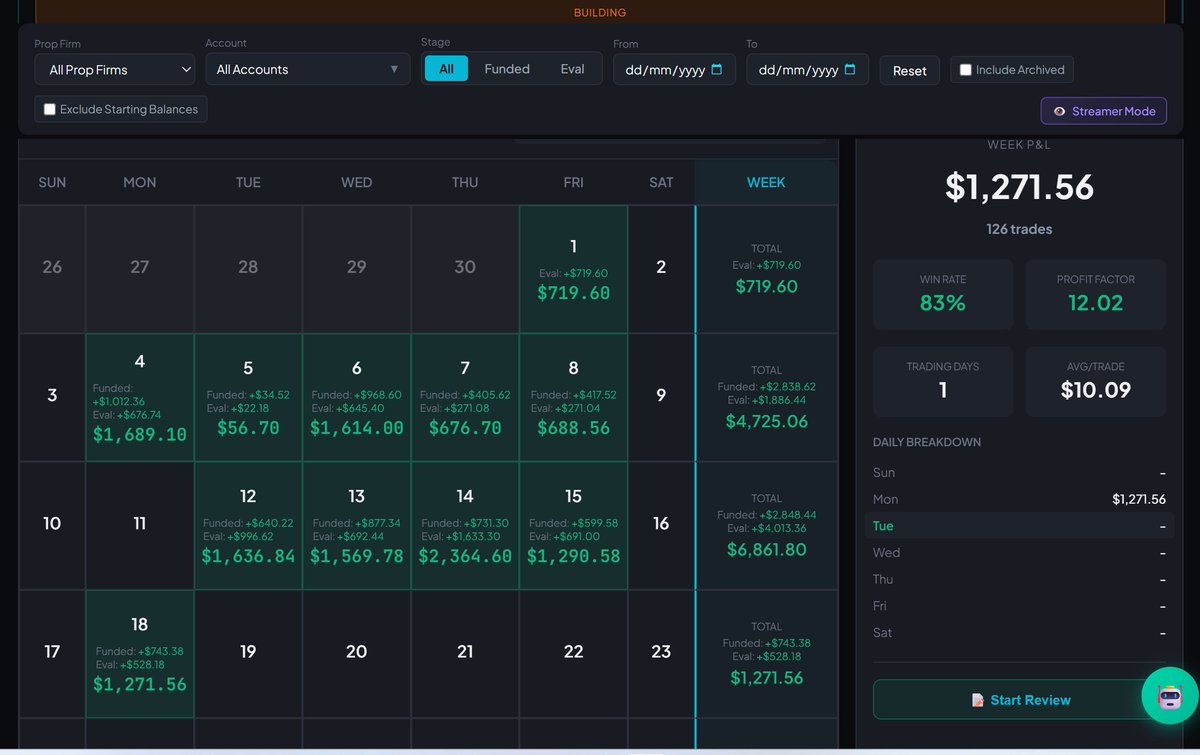Click the calendar icon in To date field

tap(850, 70)
